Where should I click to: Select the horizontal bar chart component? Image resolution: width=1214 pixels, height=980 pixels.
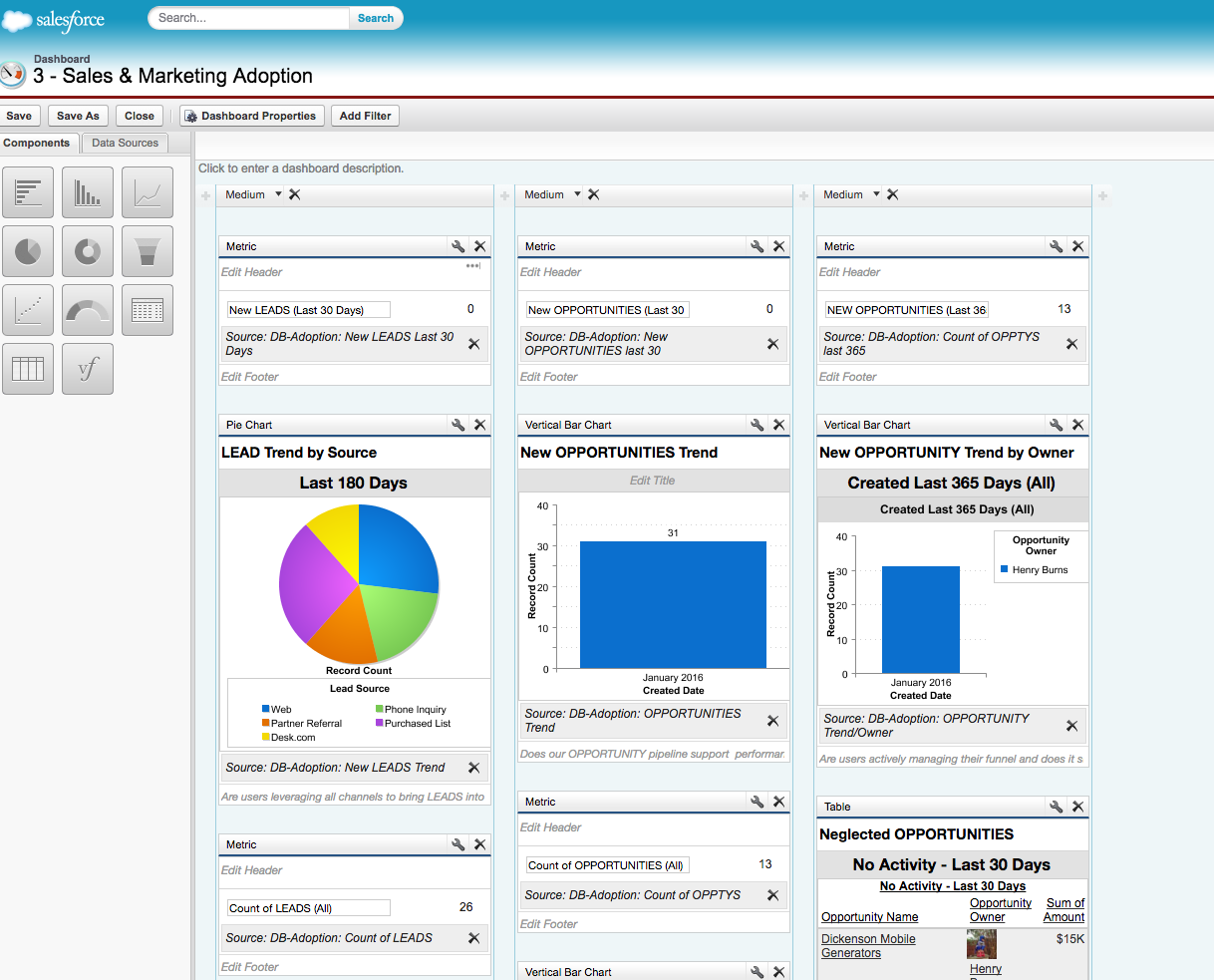click(28, 192)
